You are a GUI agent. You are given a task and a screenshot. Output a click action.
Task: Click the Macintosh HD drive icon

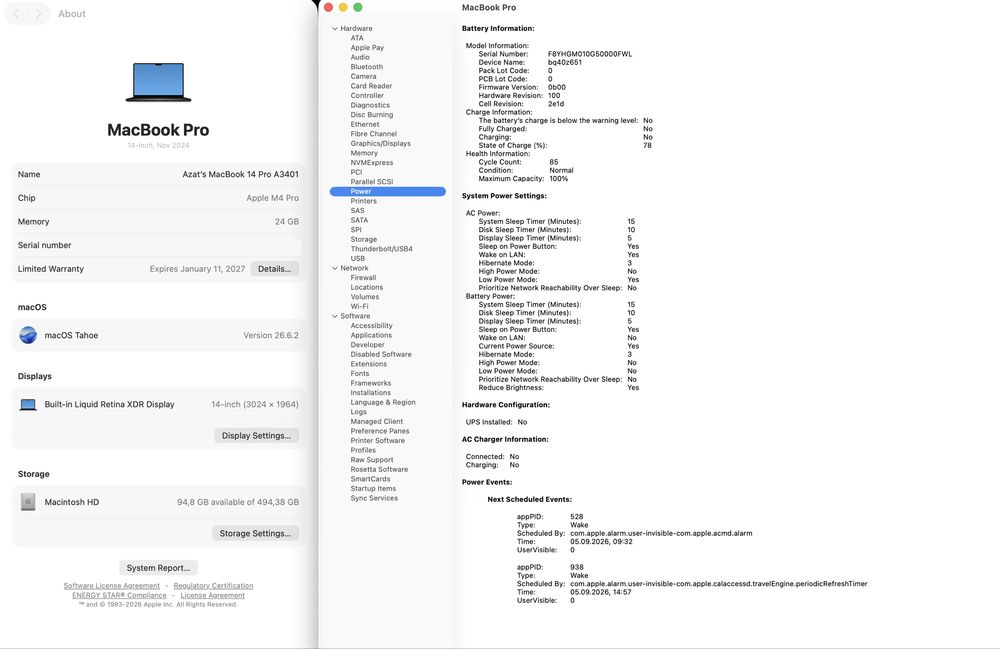point(28,502)
